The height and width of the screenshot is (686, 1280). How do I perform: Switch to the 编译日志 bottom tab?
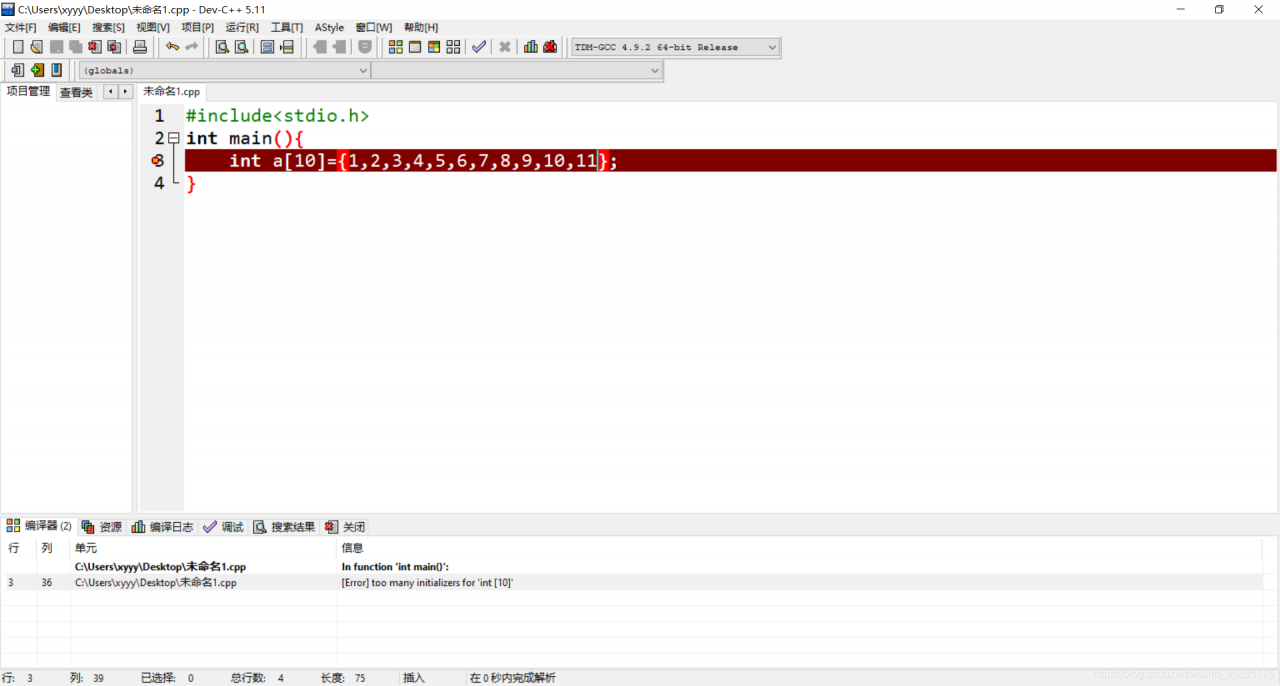pyautogui.click(x=162, y=527)
